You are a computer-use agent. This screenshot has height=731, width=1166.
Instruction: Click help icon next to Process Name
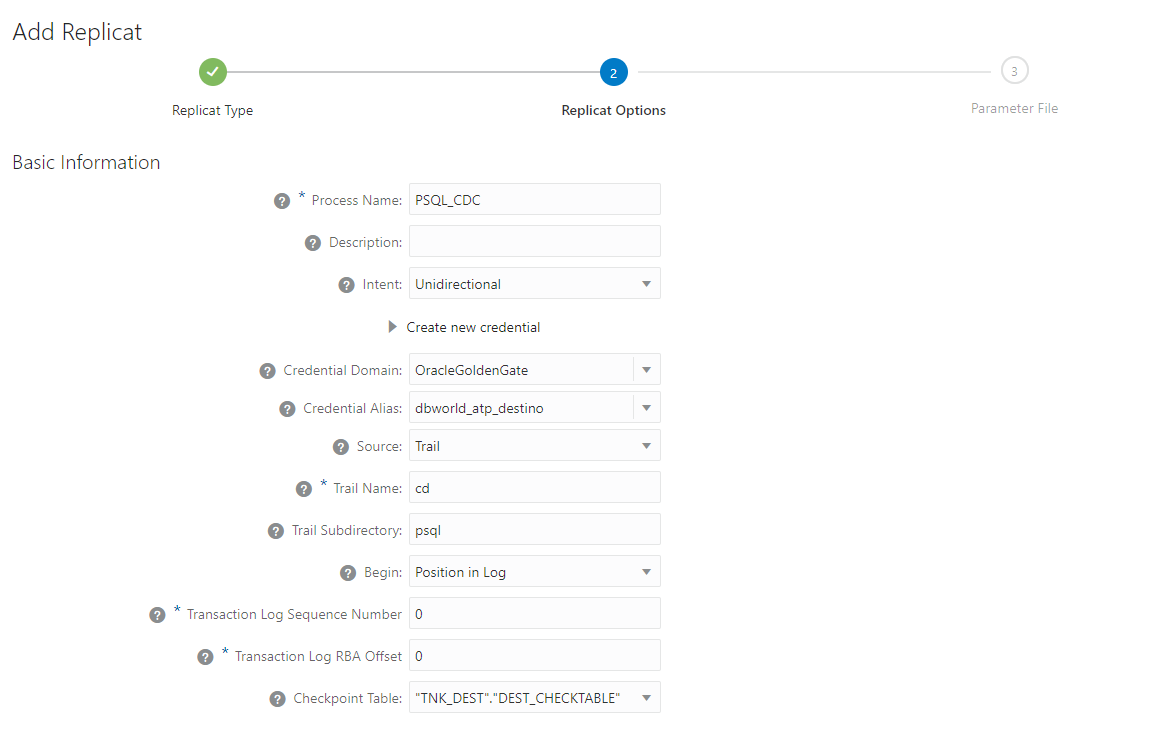tap(282, 200)
